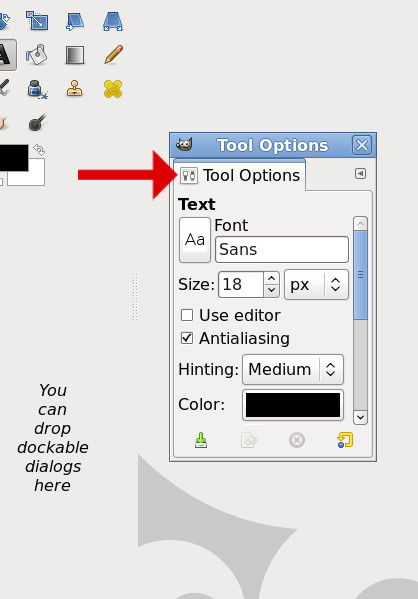Select the Pencil tool
The image size is (418, 599).
pyautogui.click(x=113, y=54)
